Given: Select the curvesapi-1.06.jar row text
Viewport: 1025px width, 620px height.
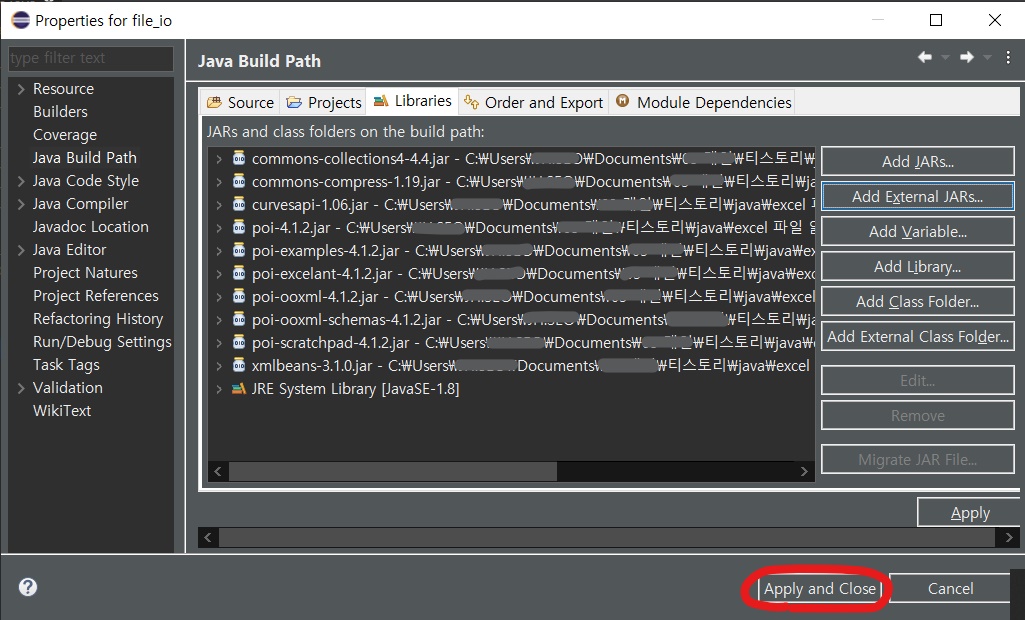Looking at the screenshot, I should [533, 204].
